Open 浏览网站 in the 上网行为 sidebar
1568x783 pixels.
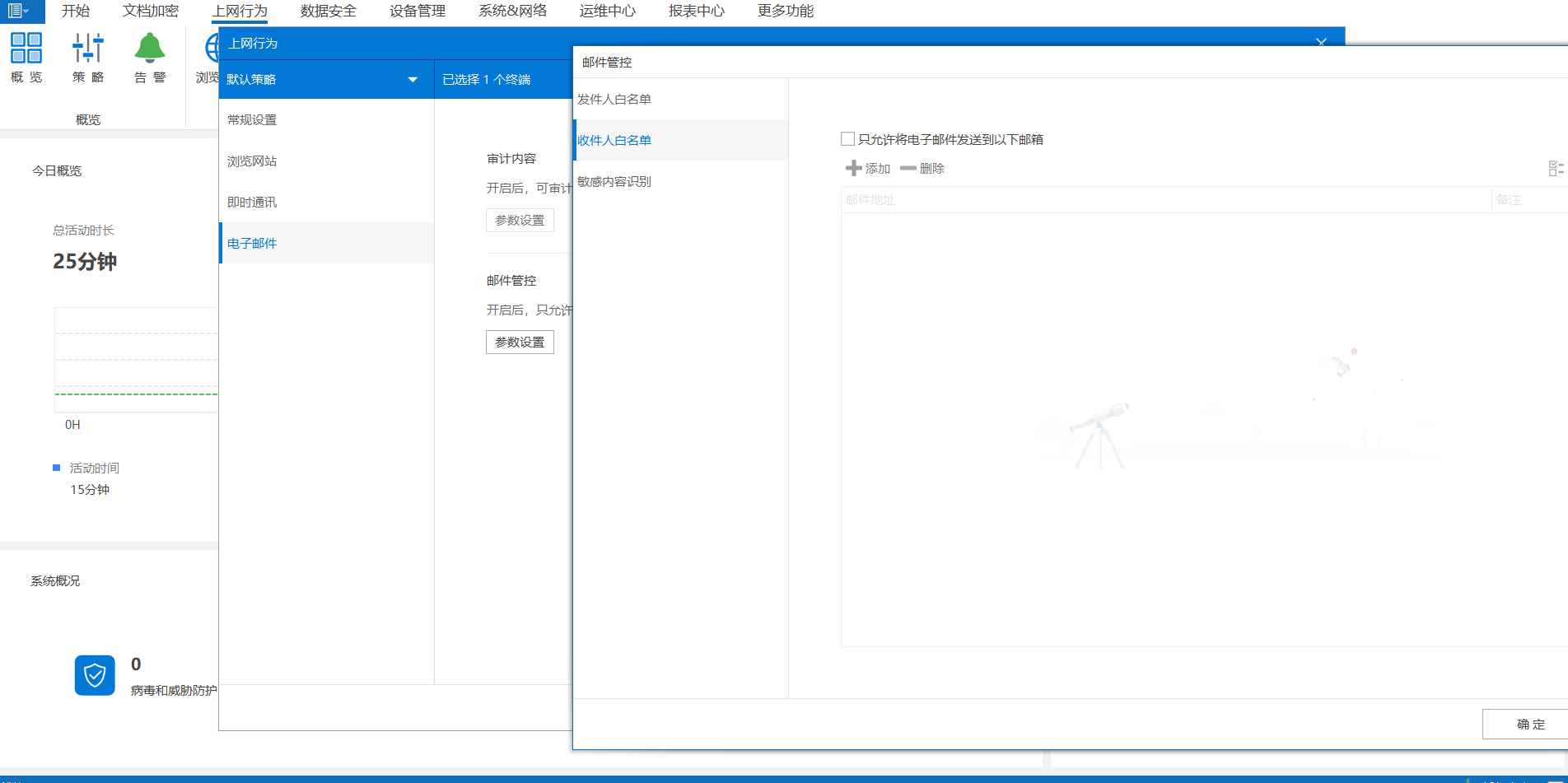coord(326,161)
